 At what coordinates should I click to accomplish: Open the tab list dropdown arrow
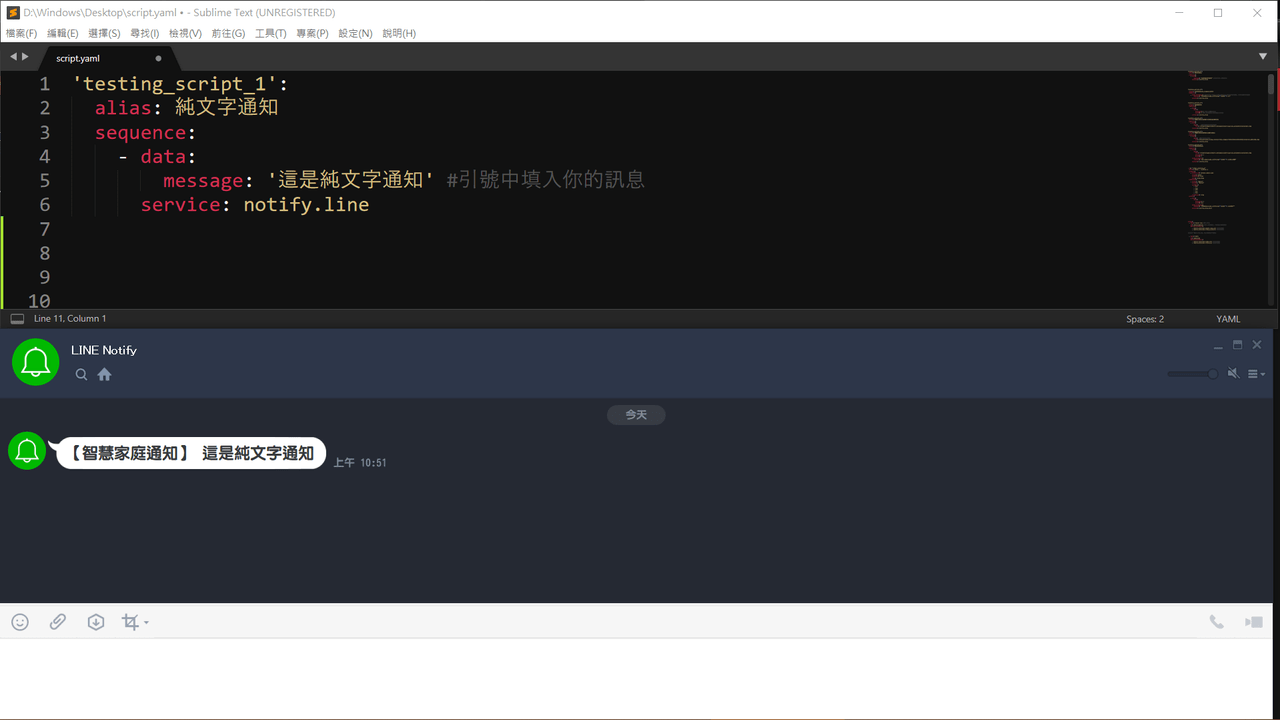(1263, 57)
